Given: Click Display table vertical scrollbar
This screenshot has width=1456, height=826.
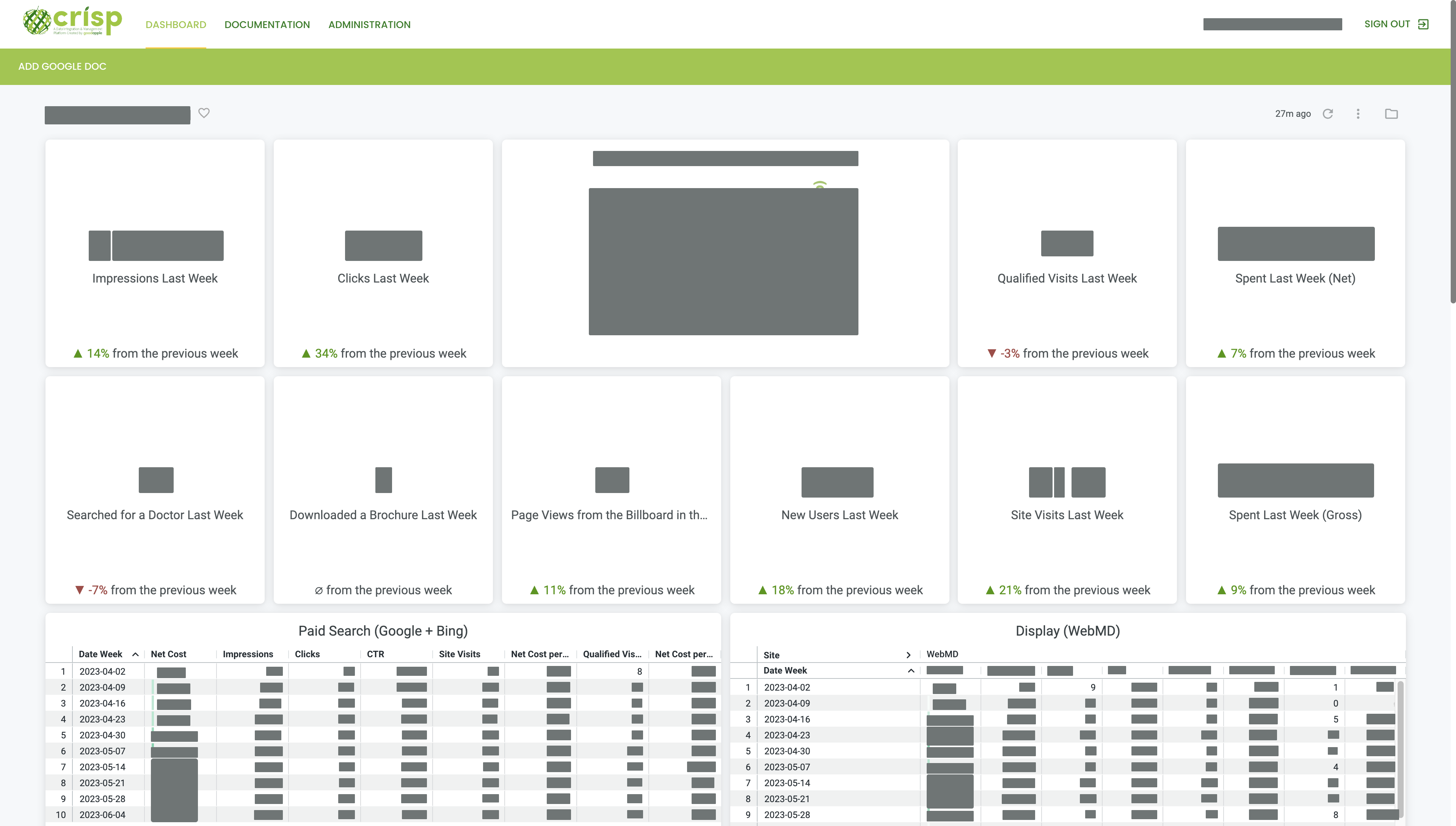Looking at the screenshot, I should tap(1400, 749).
